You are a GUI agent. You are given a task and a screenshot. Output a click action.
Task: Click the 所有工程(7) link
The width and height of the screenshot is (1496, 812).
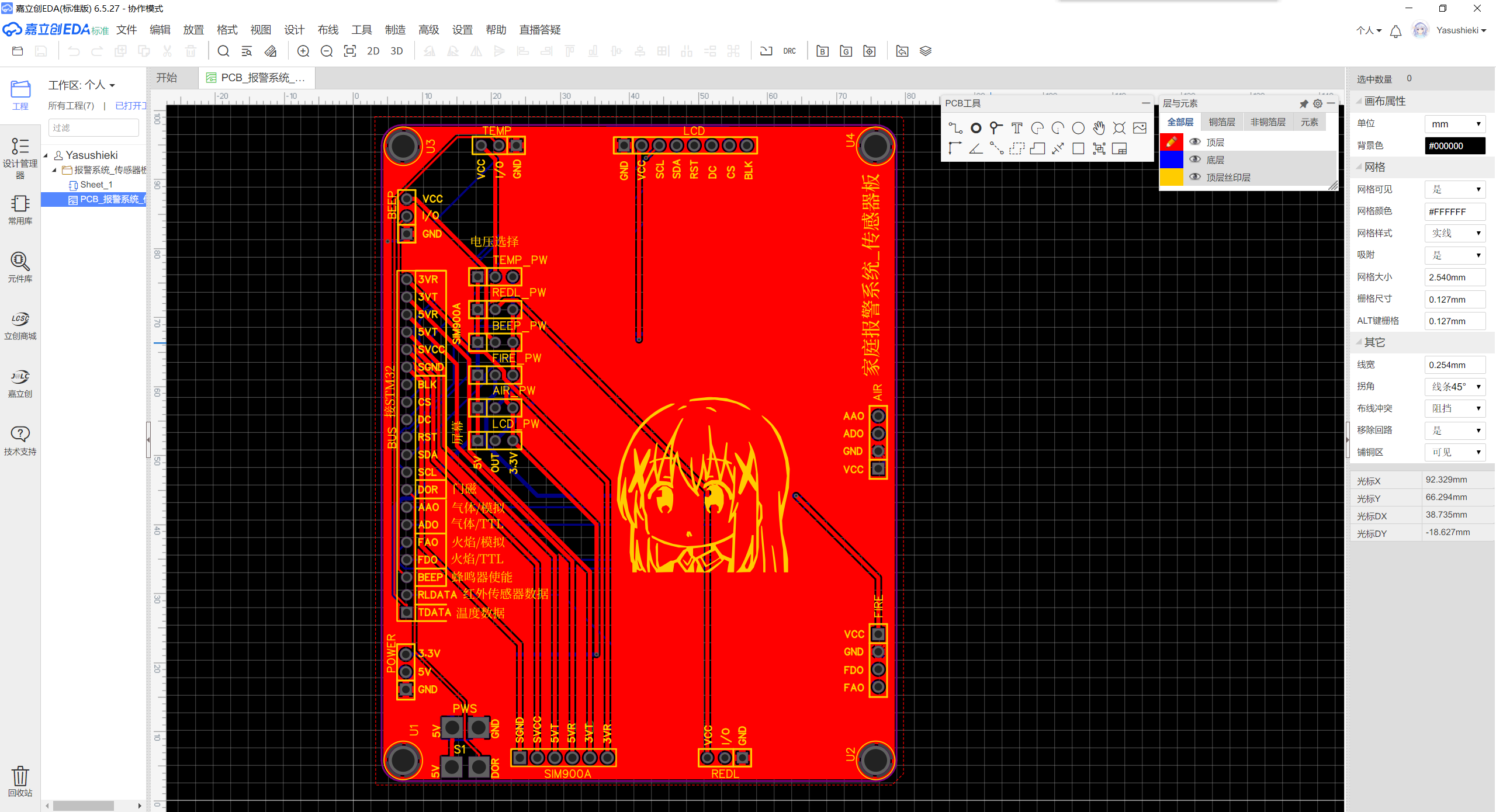(71, 106)
